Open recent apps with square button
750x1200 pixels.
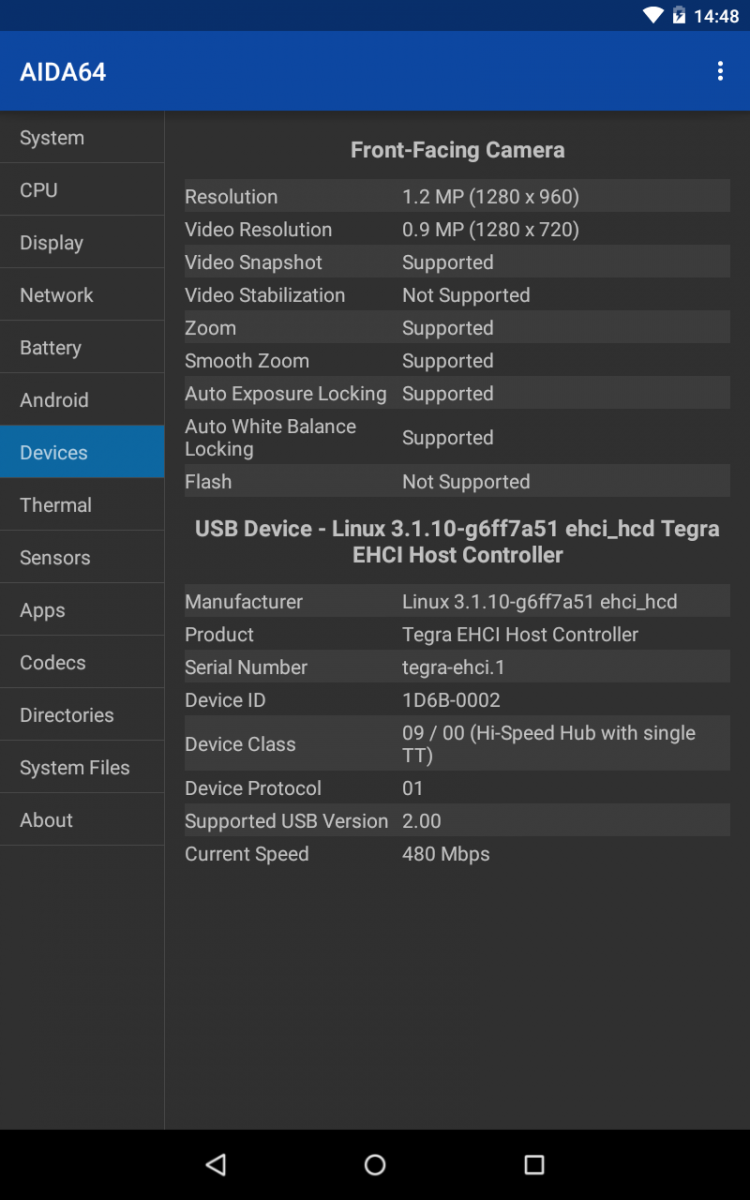[534, 1164]
